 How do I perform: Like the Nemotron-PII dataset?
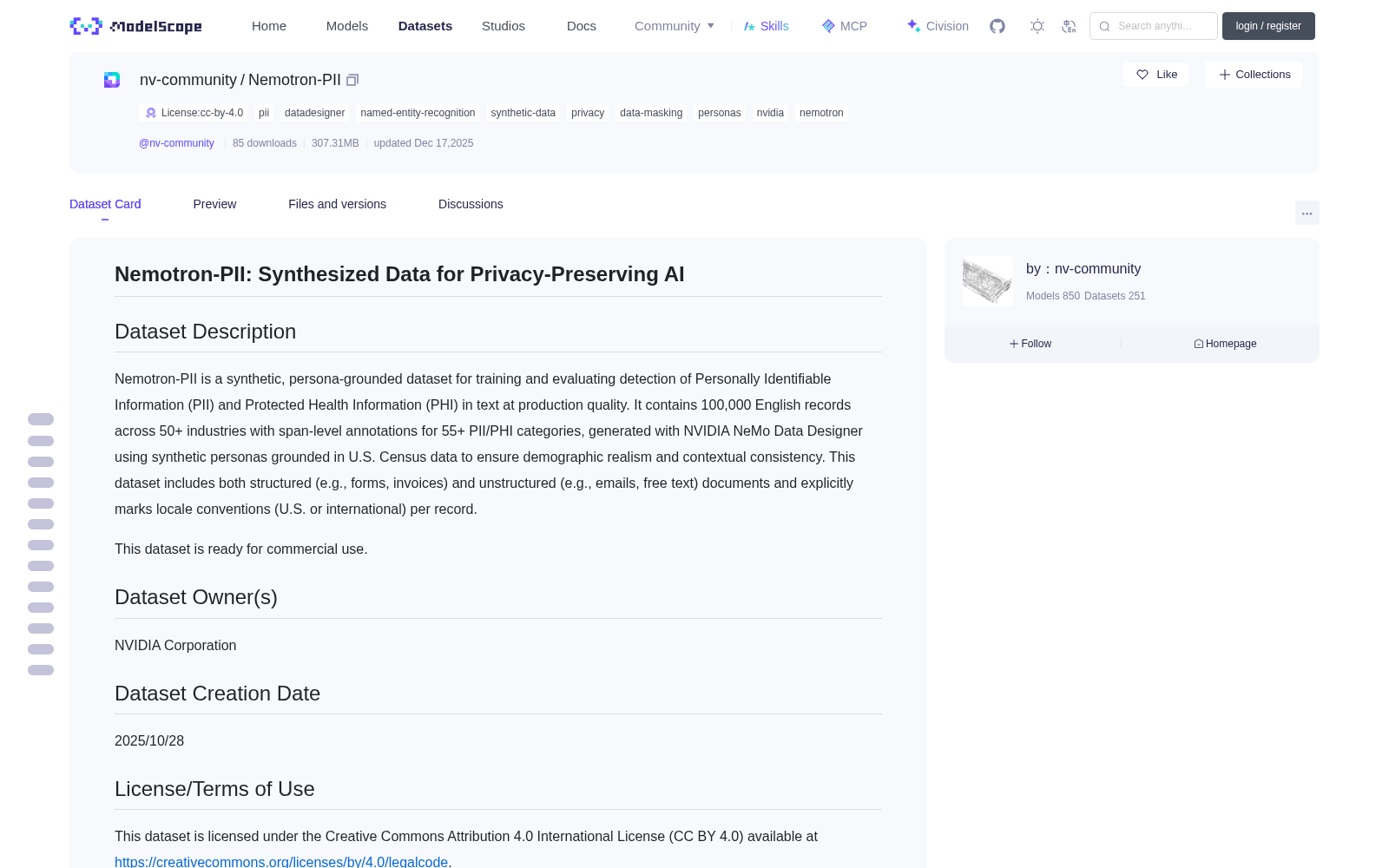tap(1155, 75)
